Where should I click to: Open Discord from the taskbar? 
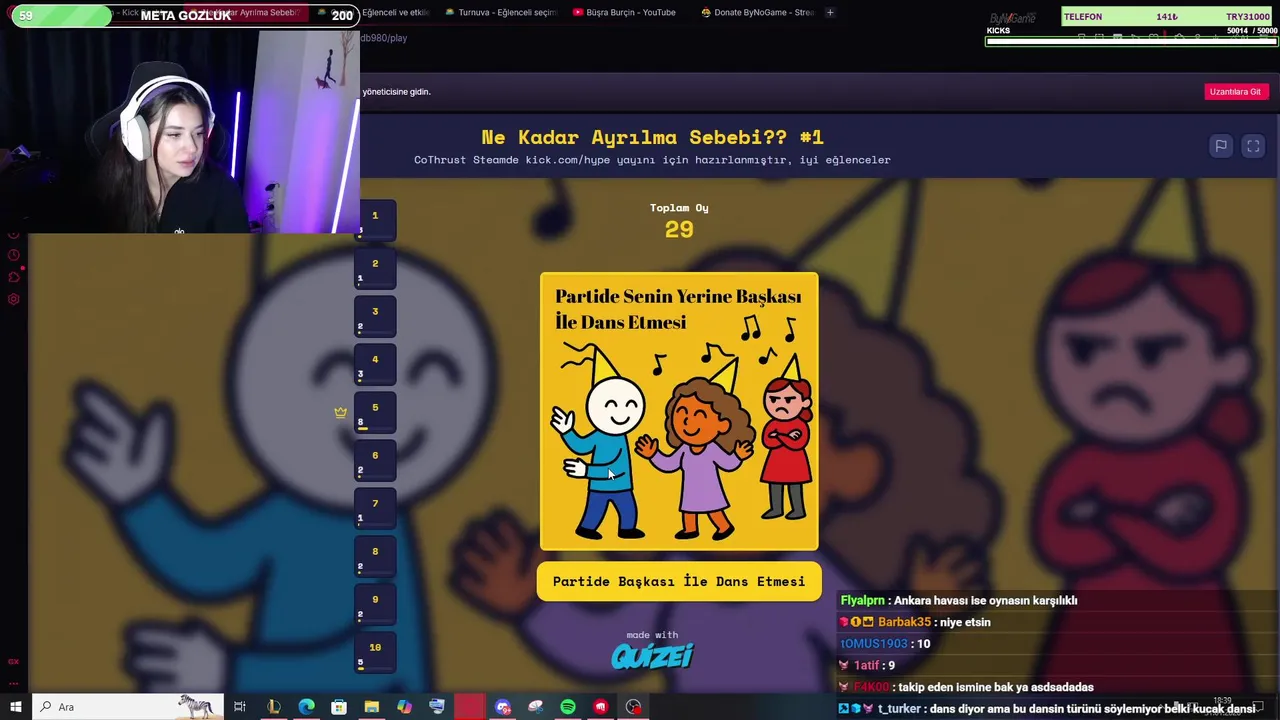pos(502,707)
